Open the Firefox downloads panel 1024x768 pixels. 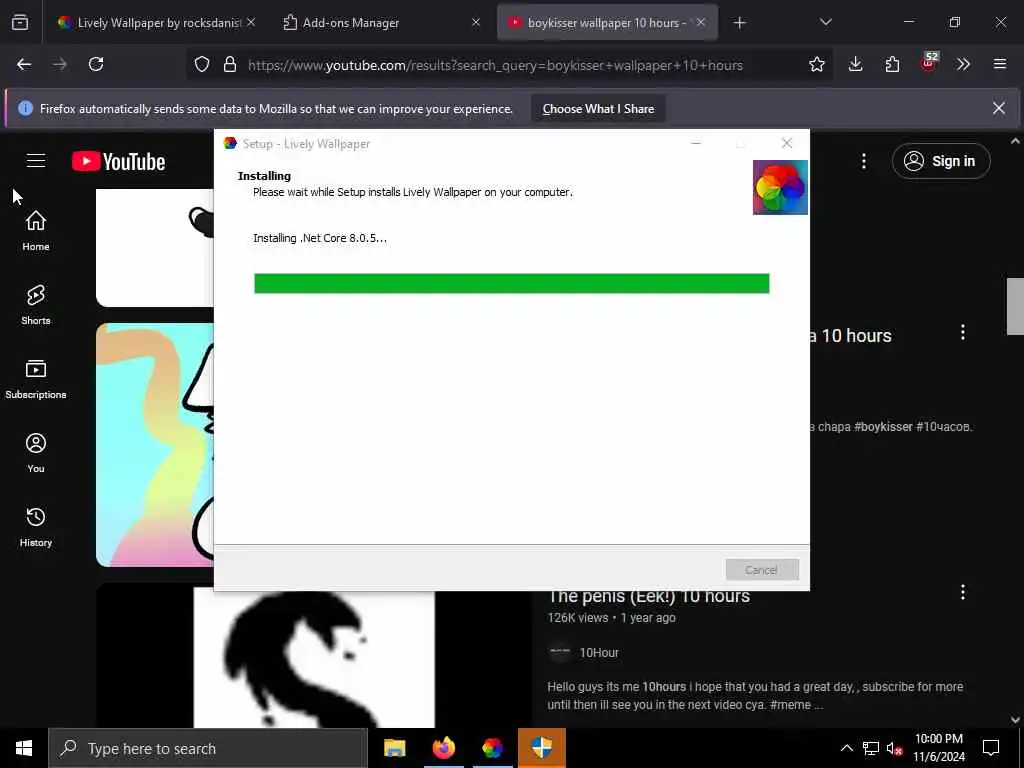[x=856, y=64]
